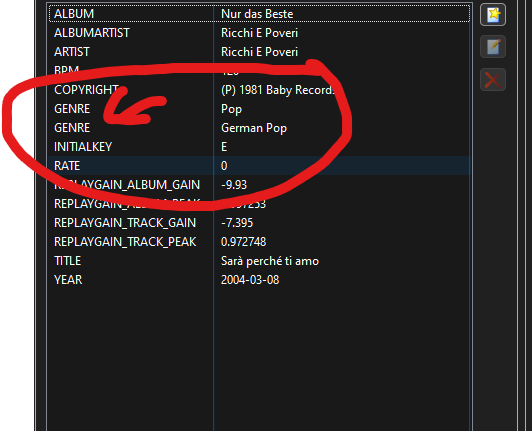Select the GENRE row with German Pop
This screenshot has height=431, width=532.
point(260,128)
